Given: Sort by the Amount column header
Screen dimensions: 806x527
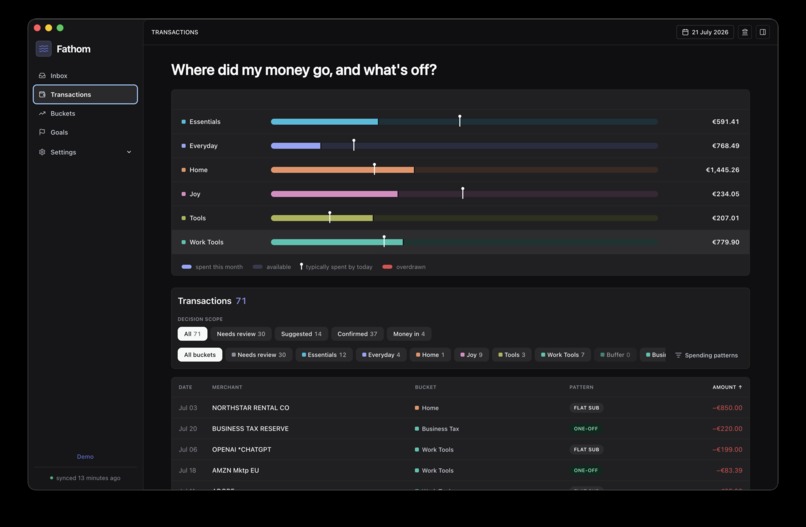Looking at the screenshot, I should tap(727, 387).
